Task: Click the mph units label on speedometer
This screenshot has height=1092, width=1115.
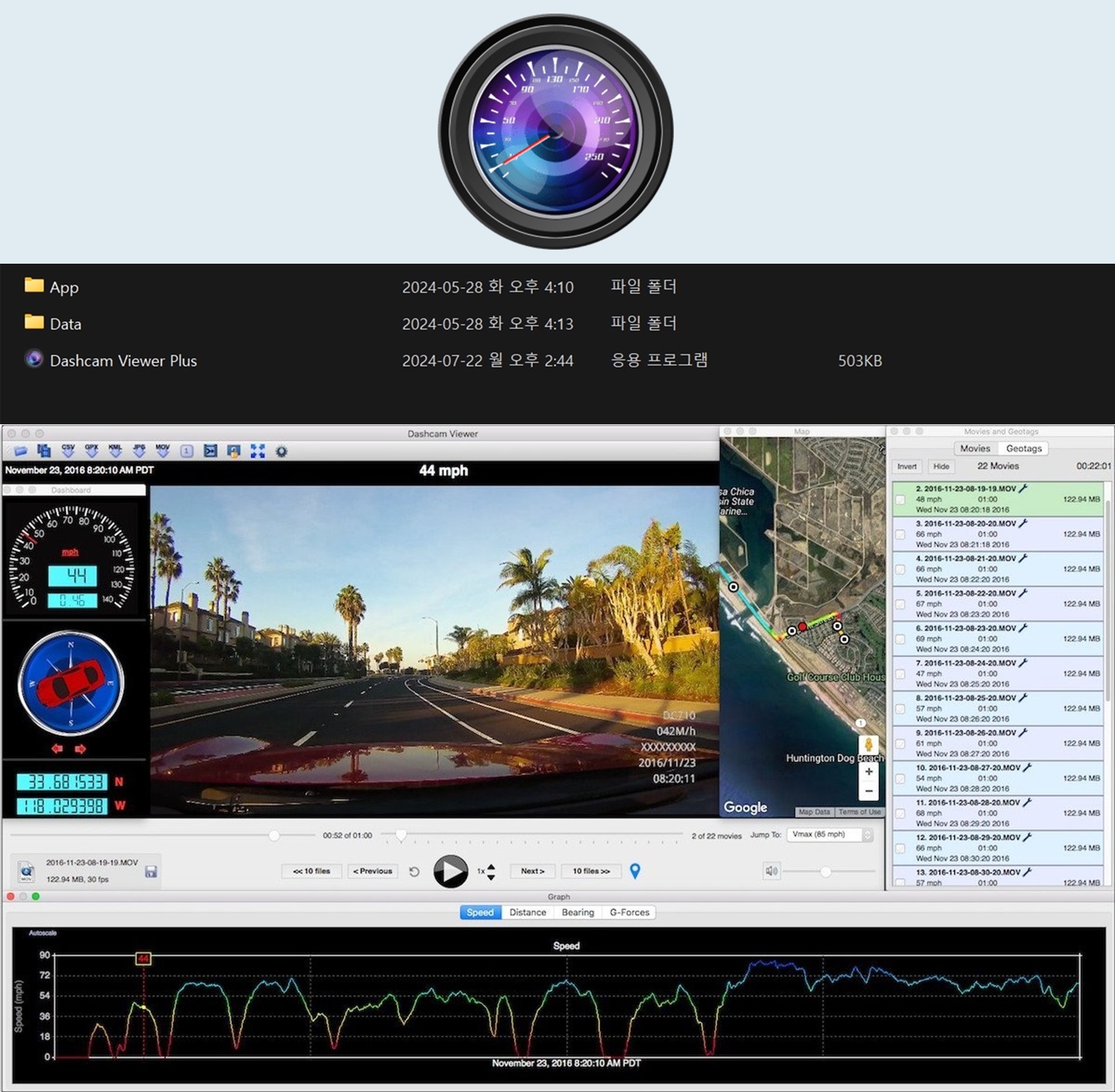Action: click(x=70, y=552)
